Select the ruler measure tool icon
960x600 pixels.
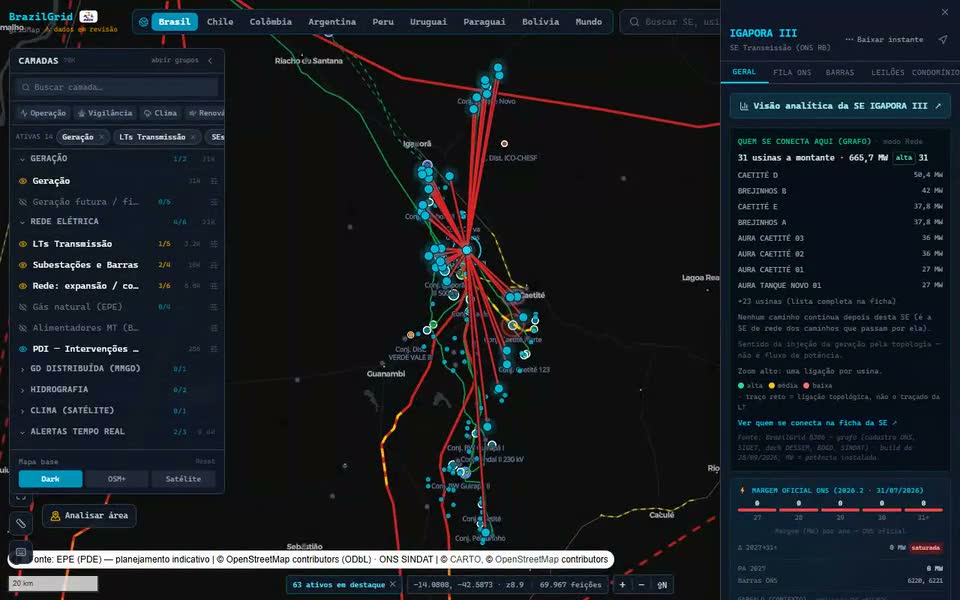tap(21, 523)
